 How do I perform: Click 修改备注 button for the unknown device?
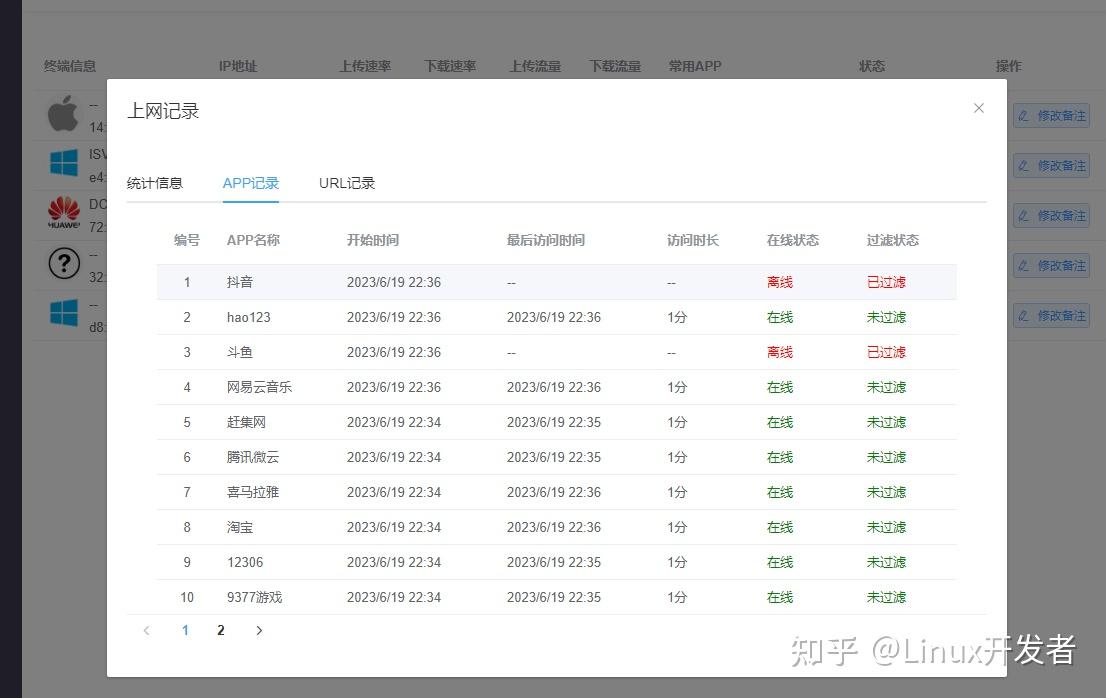(x=1052, y=266)
